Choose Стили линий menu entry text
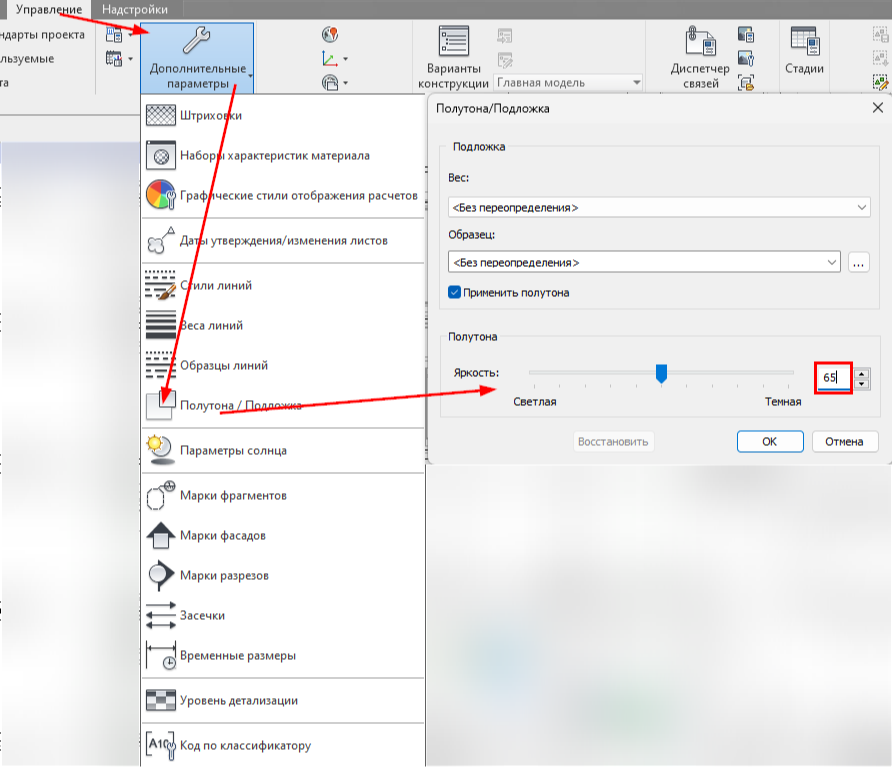The image size is (892, 767). [216, 286]
